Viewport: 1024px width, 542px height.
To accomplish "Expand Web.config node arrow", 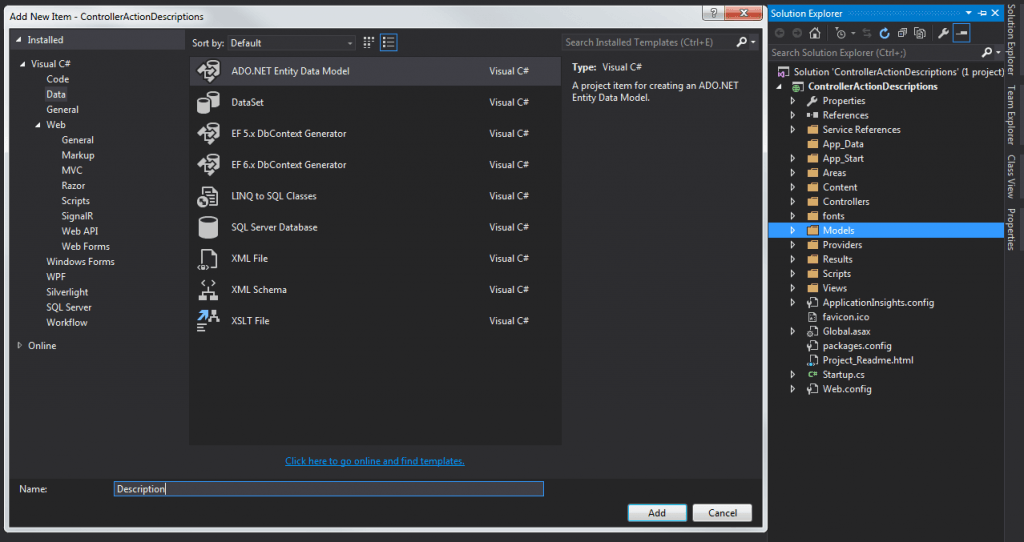I will [x=793, y=389].
